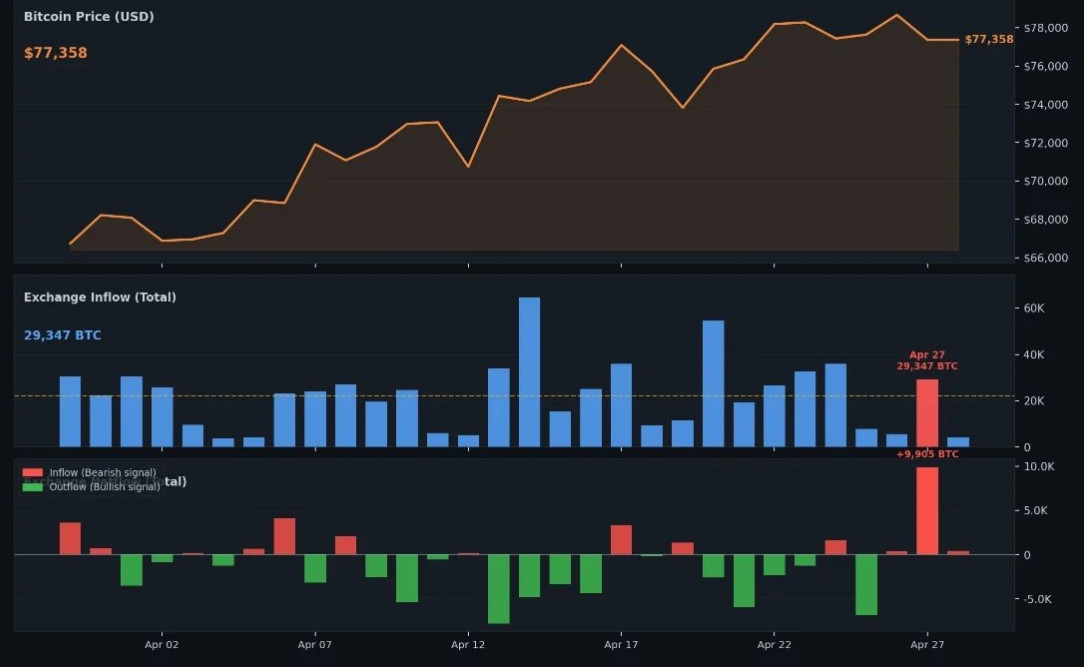The width and height of the screenshot is (1084, 667).
Task: Click the $68,000 price axis label
Action: pyautogui.click(x=1045, y=220)
